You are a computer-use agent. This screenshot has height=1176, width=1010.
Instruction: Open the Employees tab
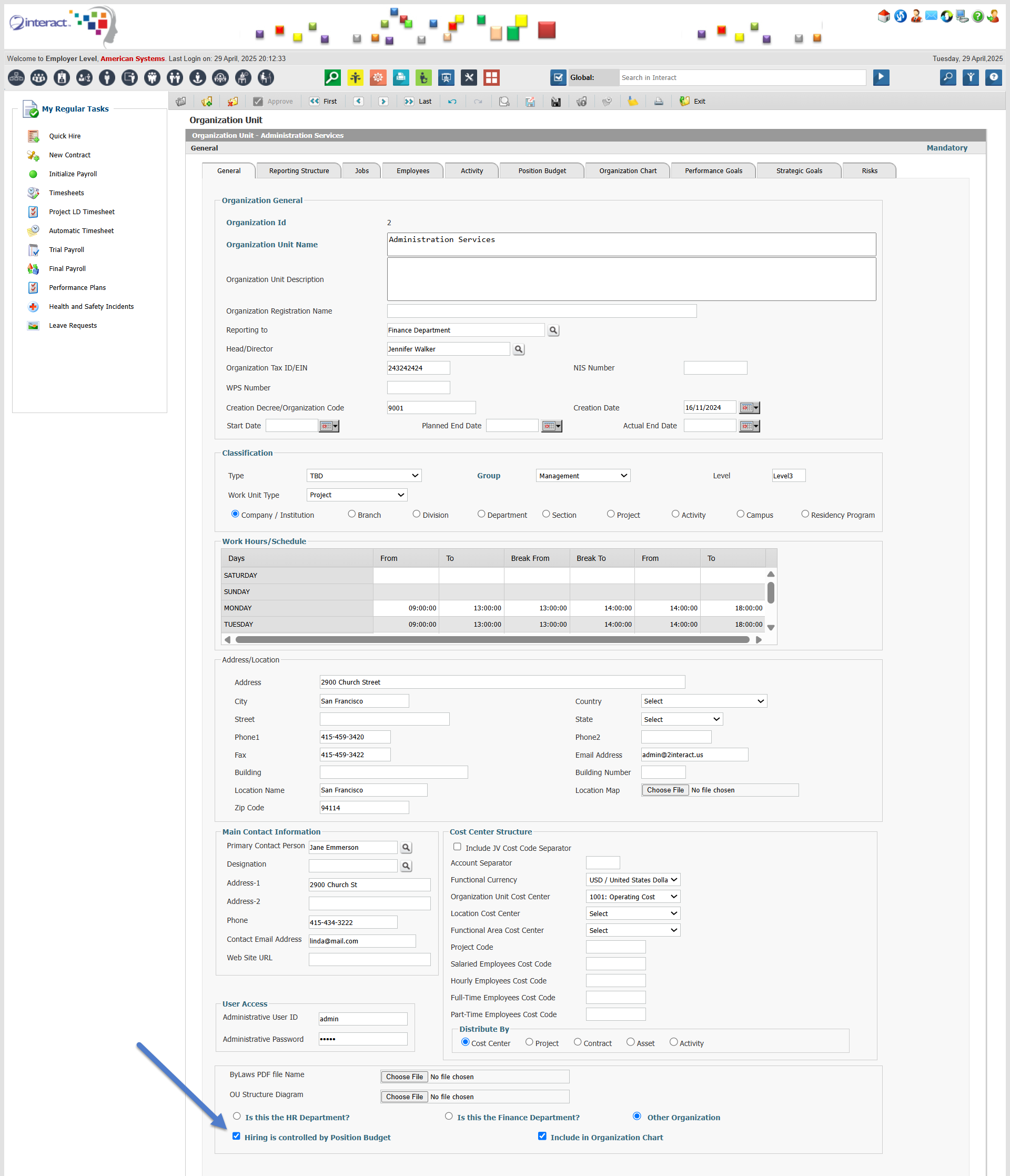pyautogui.click(x=413, y=171)
